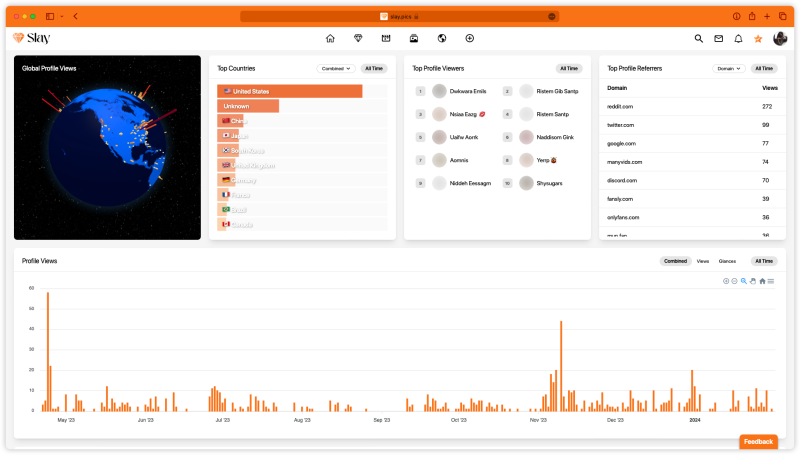Open viewer Naddisom Gink
This screenshot has width=800, height=455.
(555, 137)
